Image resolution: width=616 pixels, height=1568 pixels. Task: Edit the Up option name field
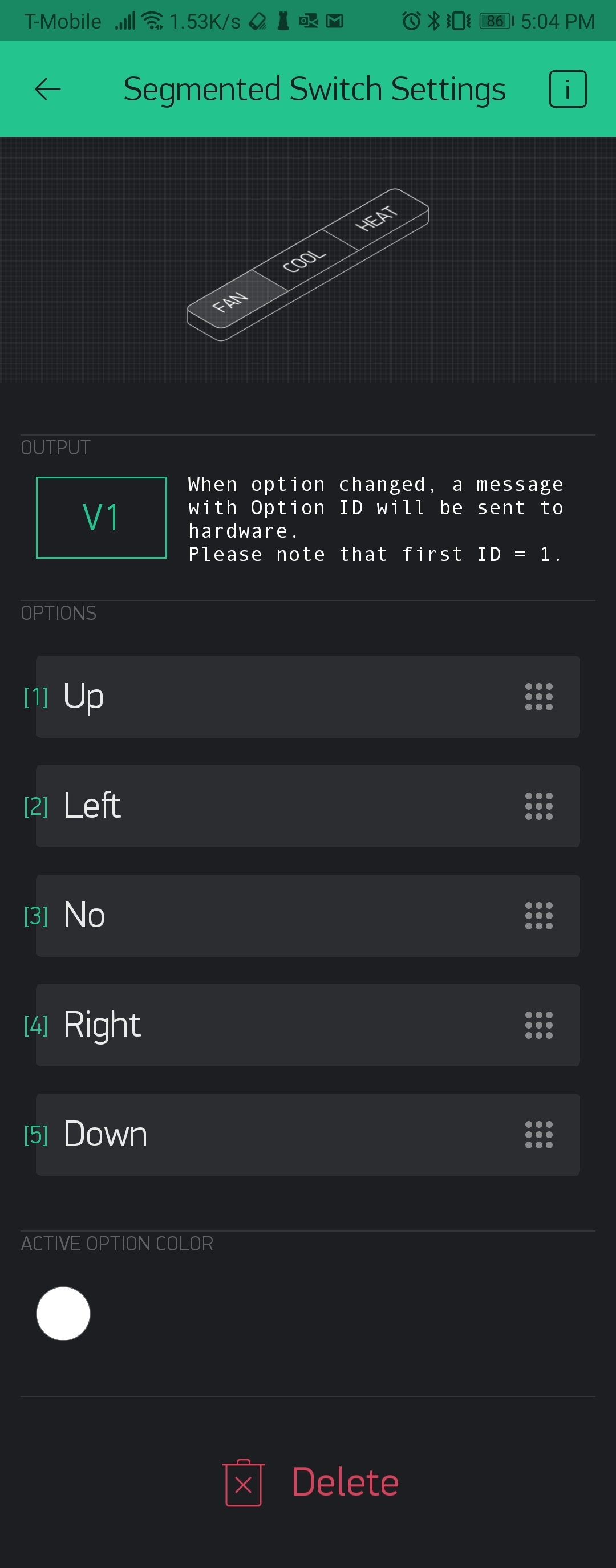[274, 697]
